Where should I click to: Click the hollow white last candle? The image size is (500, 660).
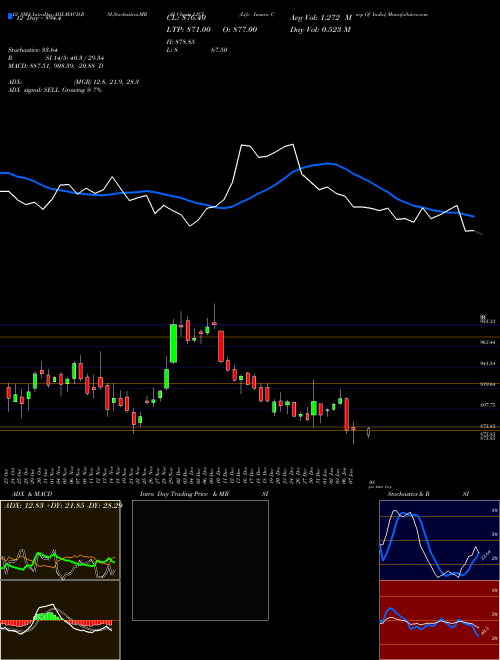369,432
